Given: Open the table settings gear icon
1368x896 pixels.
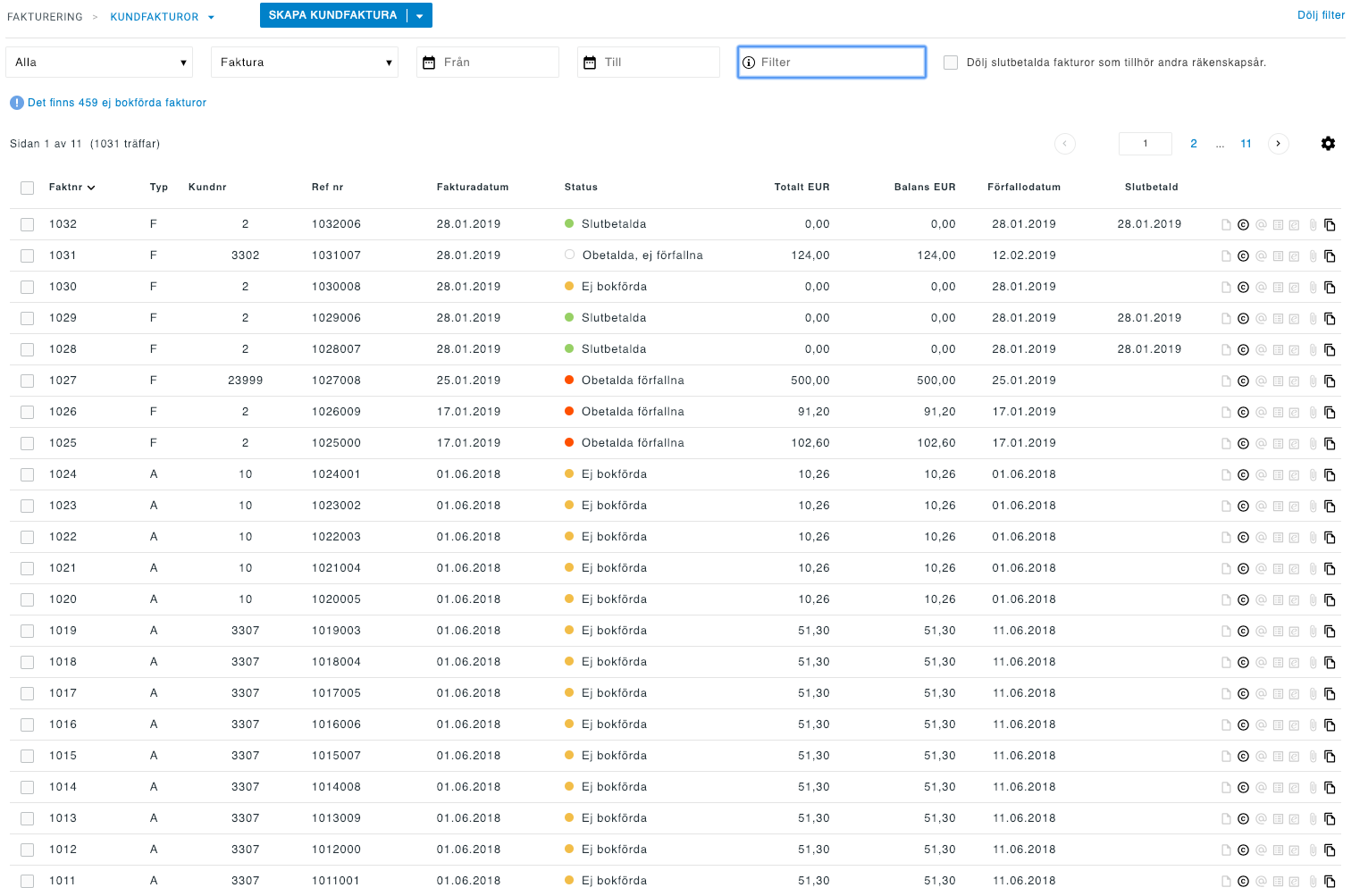Looking at the screenshot, I should click(1328, 143).
